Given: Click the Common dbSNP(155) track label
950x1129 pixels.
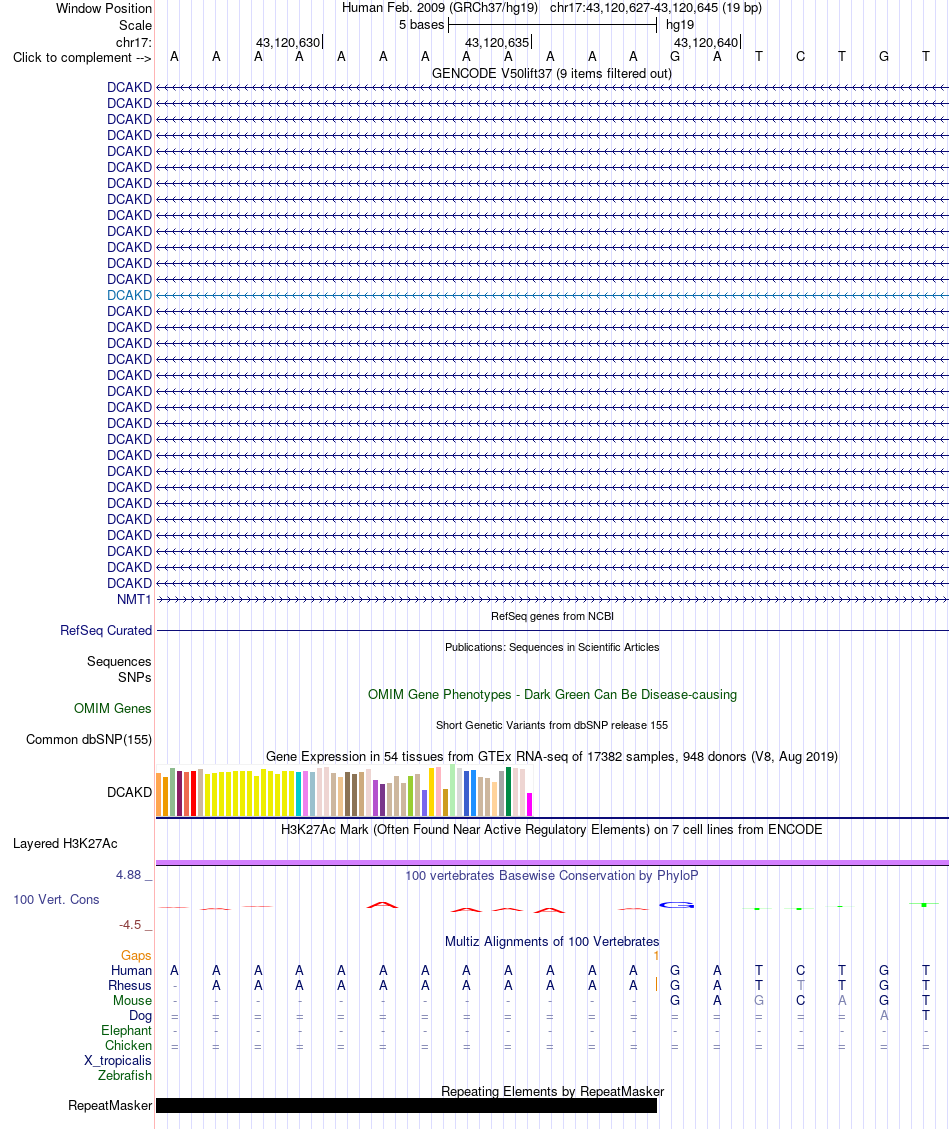Looking at the screenshot, I should pyautogui.click(x=89, y=739).
